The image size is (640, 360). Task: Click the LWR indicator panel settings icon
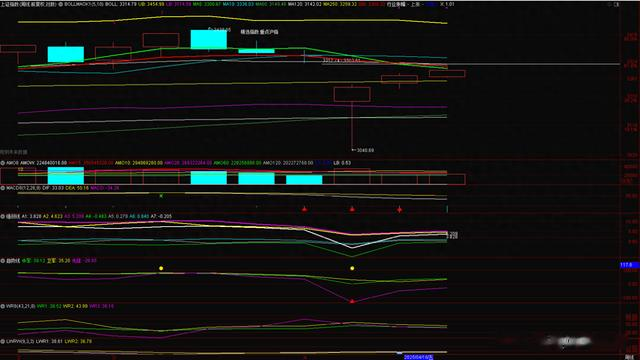point(3,341)
